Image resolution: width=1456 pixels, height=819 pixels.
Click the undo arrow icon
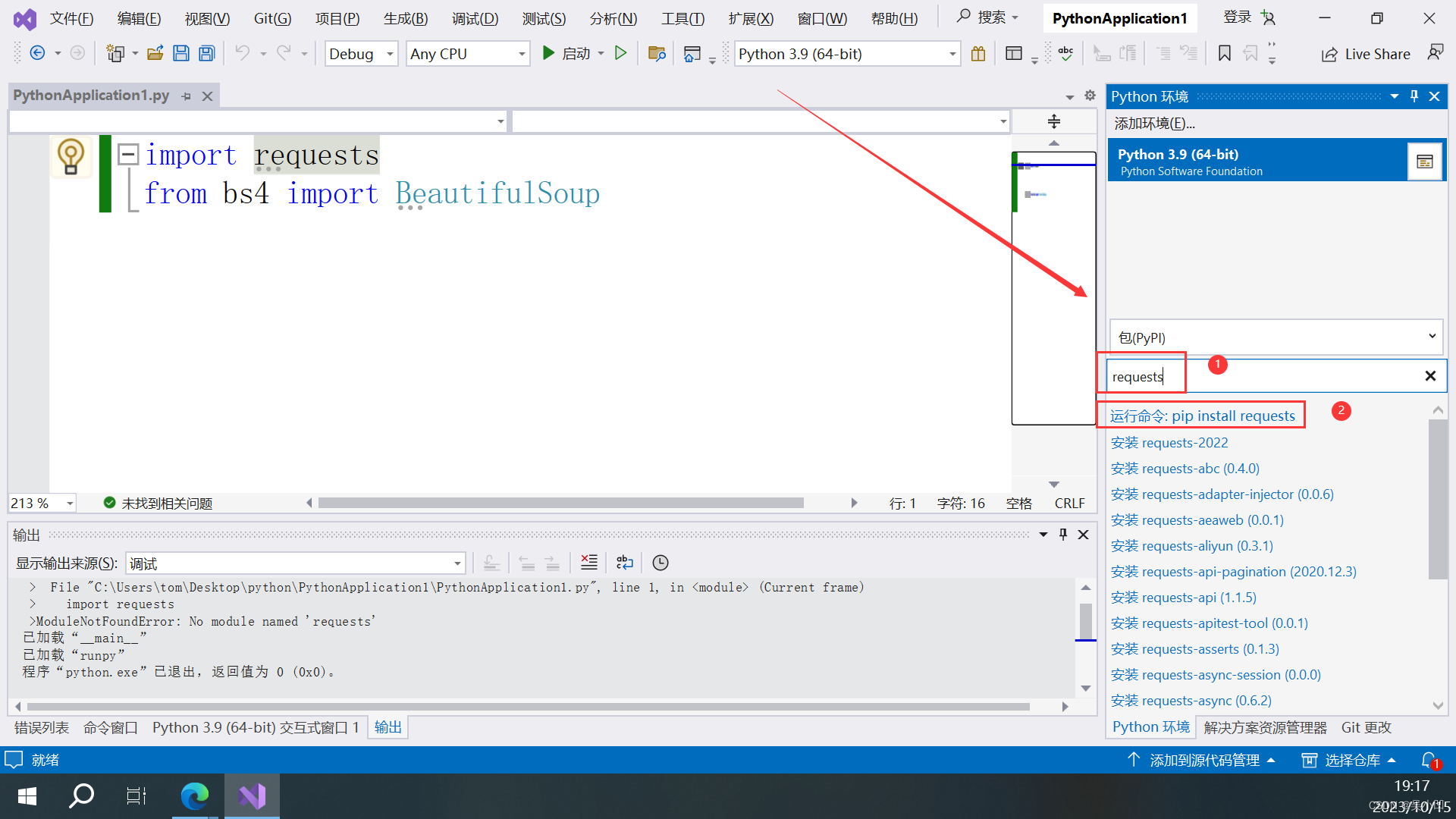(242, 53)
